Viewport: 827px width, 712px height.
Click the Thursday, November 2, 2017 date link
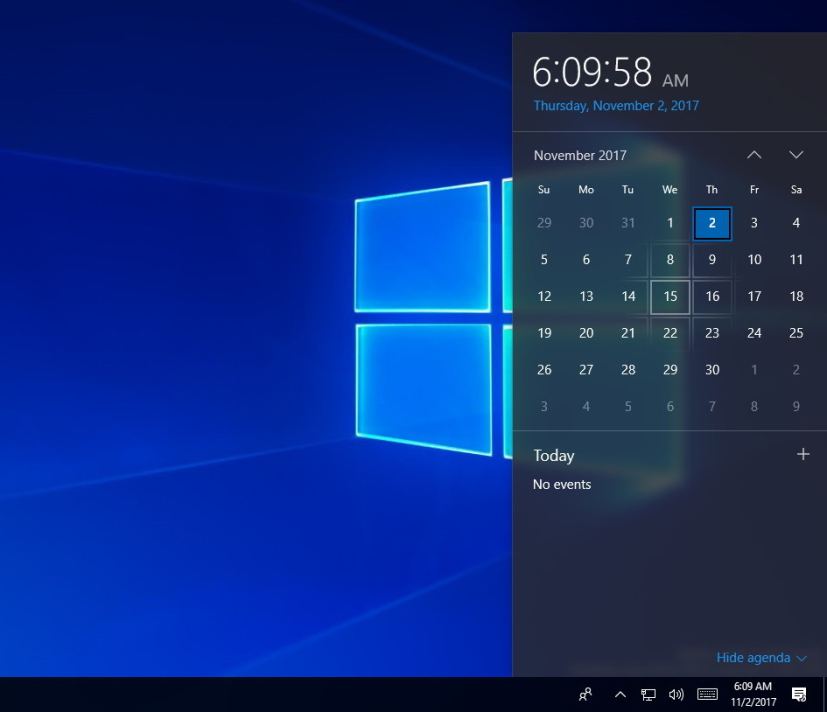(617, 105)
